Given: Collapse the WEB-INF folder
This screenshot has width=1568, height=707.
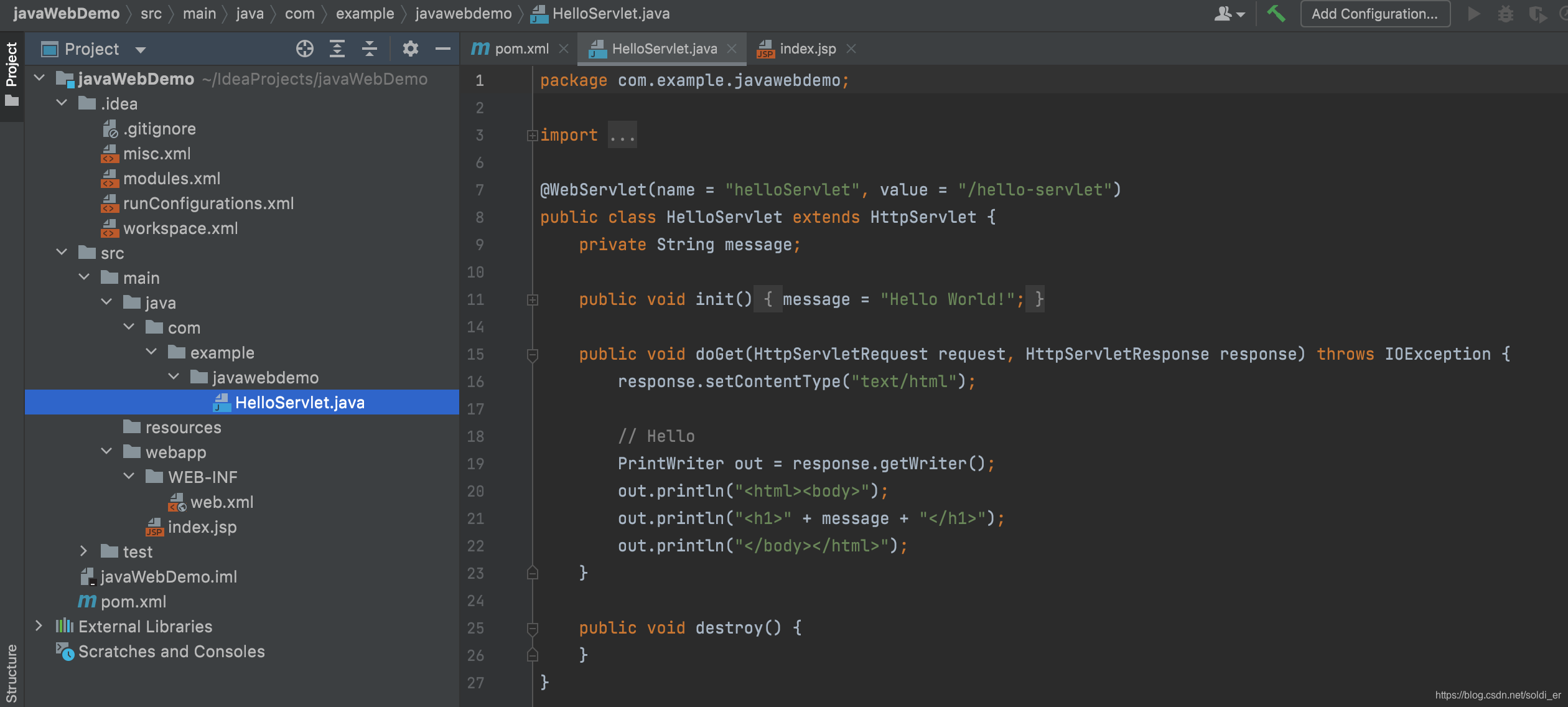Looking at the screenshot, I should coord(129,477).
